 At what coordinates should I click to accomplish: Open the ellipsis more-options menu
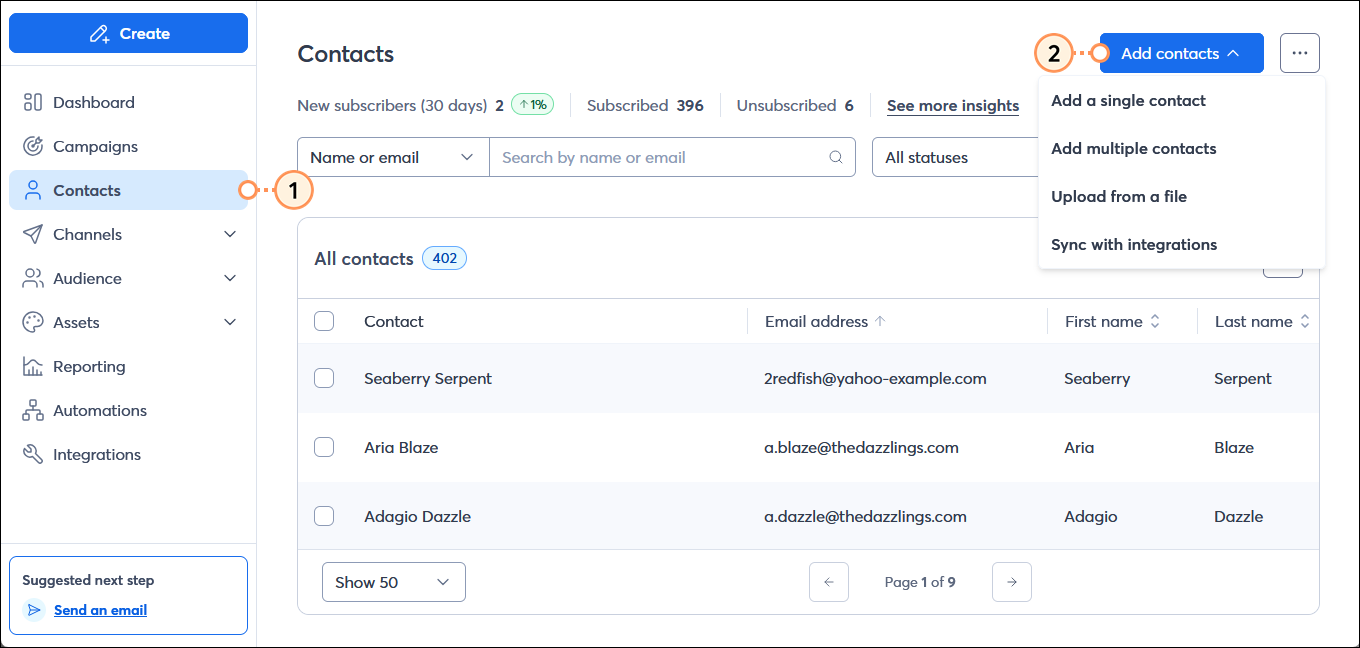tap(1300, 53)
